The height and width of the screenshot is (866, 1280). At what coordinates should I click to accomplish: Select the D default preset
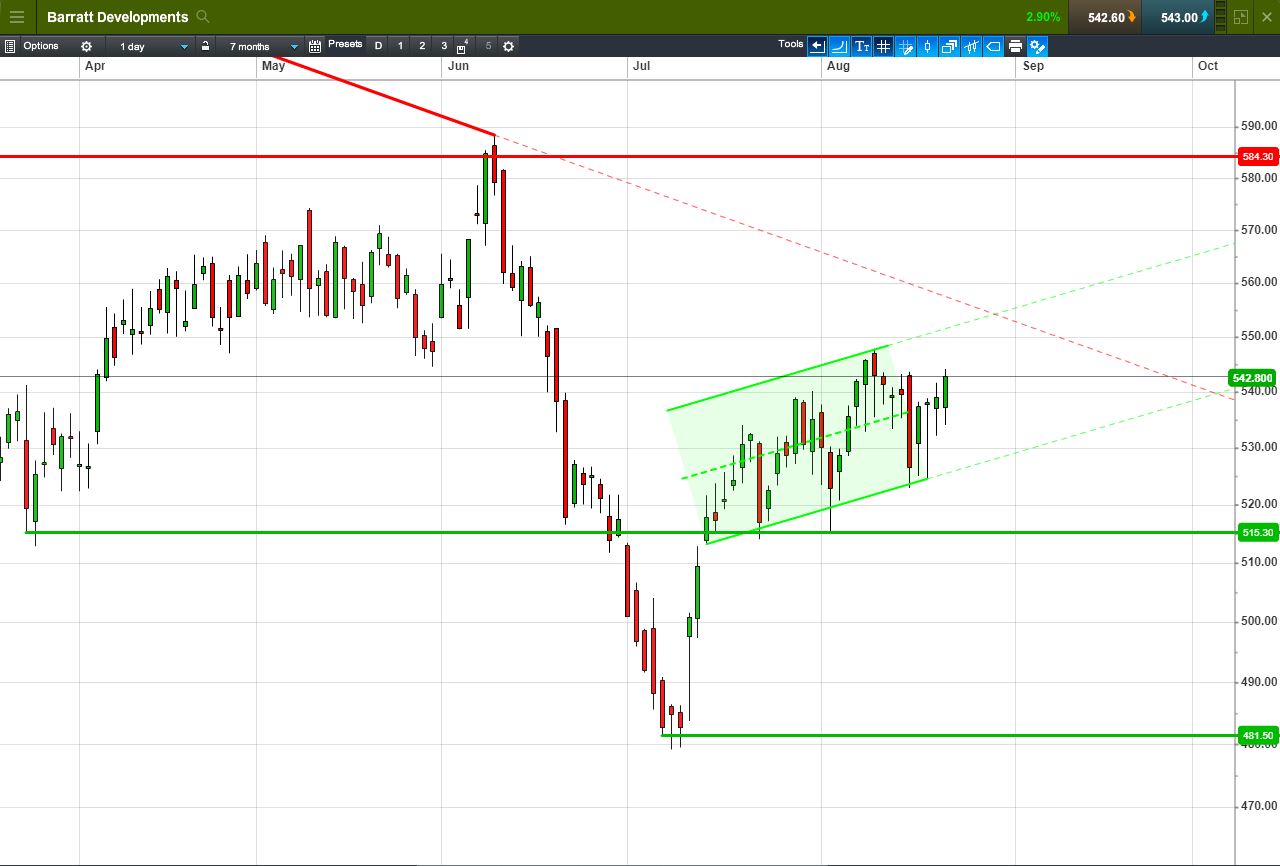378,46
